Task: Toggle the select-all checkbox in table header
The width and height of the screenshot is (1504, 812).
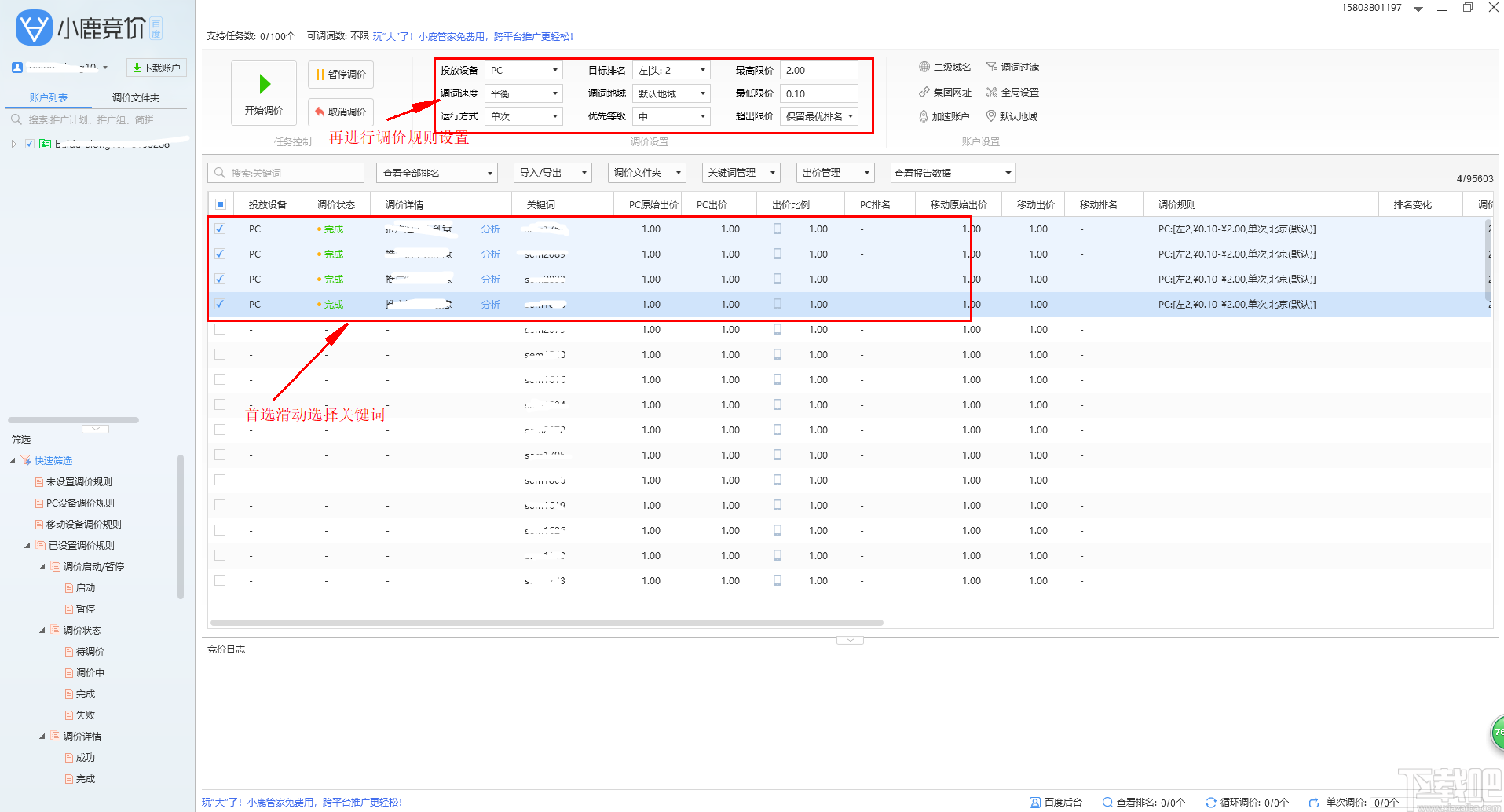Action: click(221, 204)
